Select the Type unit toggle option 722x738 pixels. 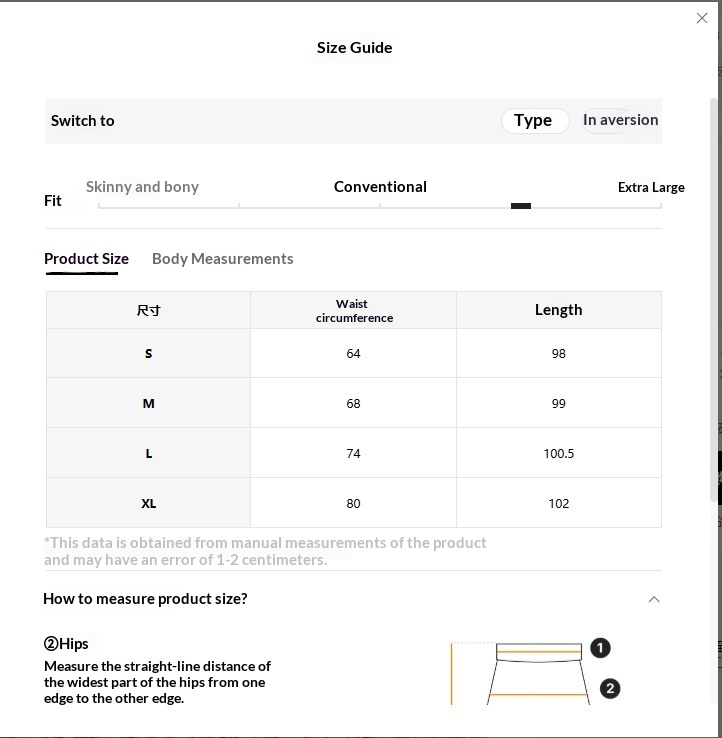click(x=534, y=120)
